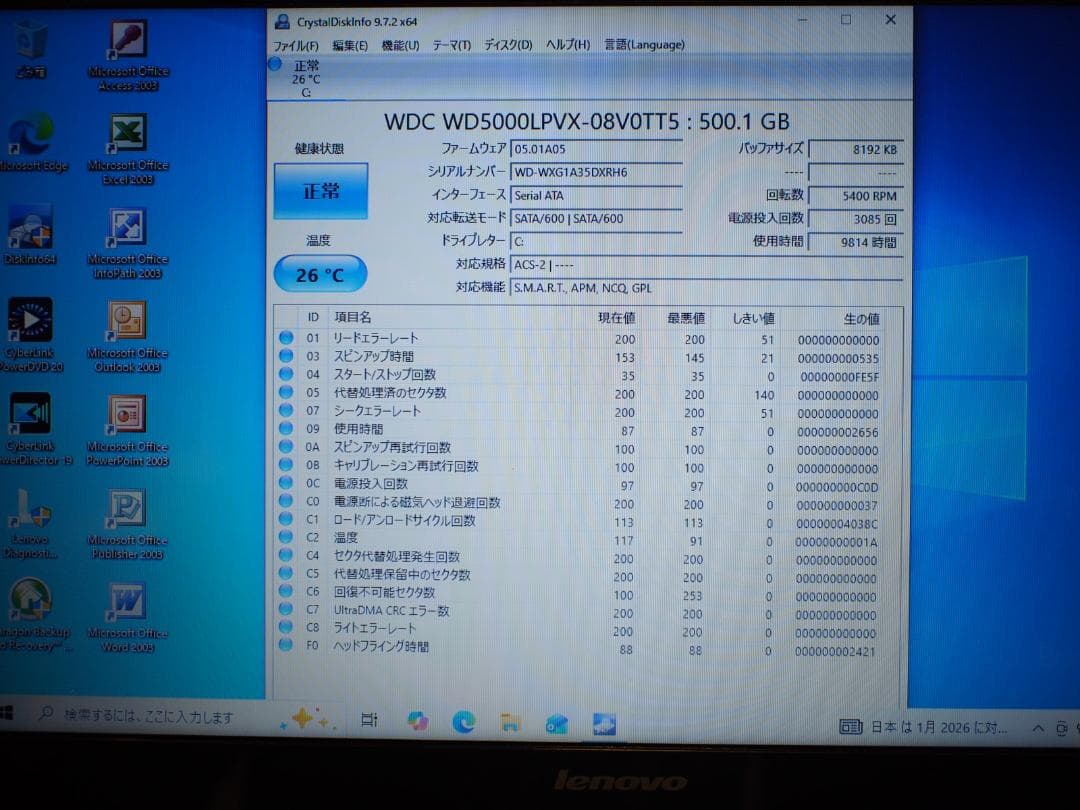Open the ファイル(F) menu
Image resolution: width=1080 pixels, height=810 pixels.
tap(295, 45)
